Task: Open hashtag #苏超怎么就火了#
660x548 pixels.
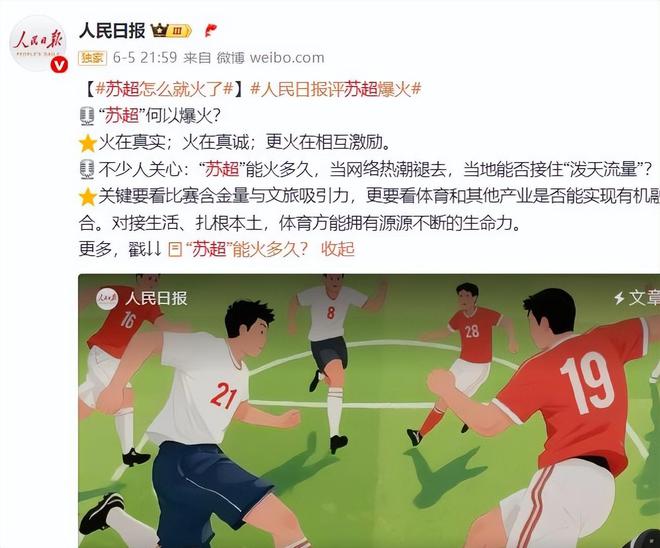Action: pos(165,89)
